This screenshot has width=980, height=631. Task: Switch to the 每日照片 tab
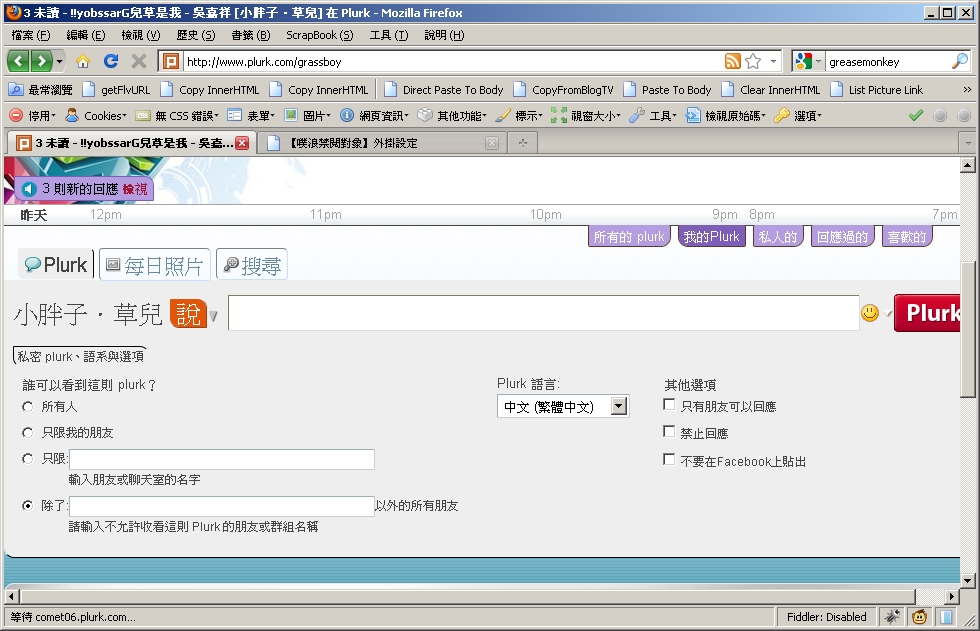(x=155, y=265)
